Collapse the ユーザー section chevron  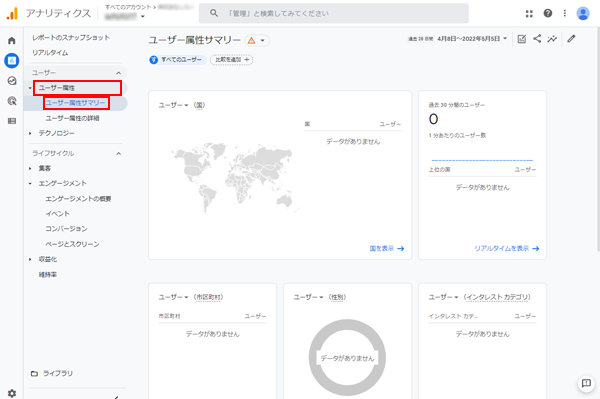pos(119,73)
